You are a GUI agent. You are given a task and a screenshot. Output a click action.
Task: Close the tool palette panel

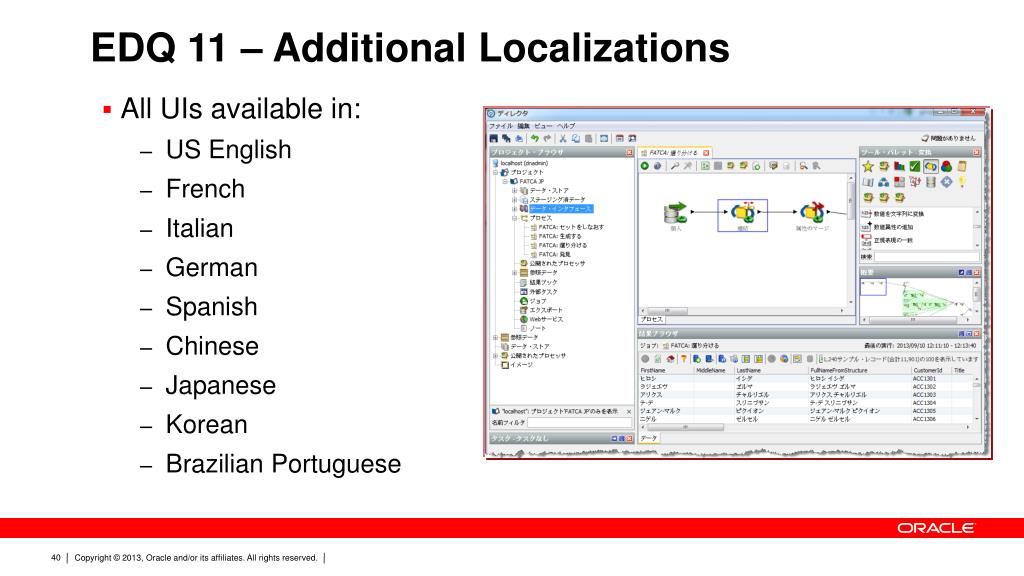tap(976, 152)
